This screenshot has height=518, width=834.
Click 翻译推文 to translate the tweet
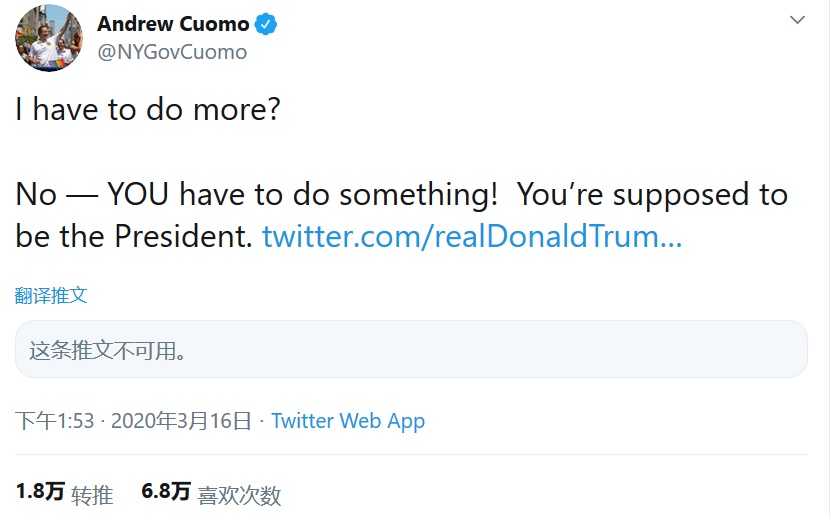point(51,296)
